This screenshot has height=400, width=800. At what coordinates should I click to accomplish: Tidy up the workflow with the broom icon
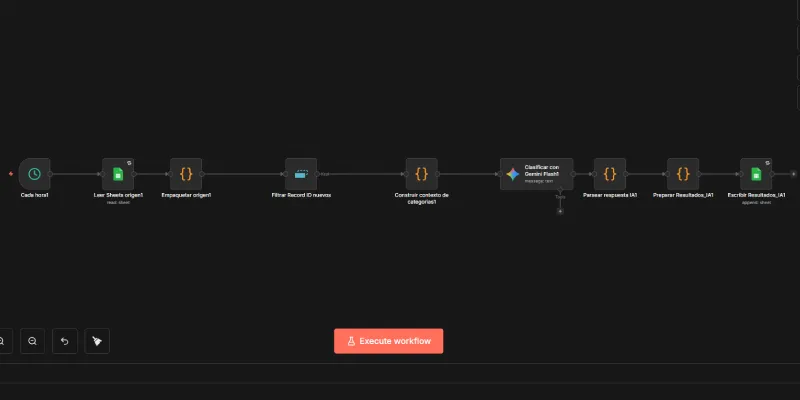click(97, 341)
